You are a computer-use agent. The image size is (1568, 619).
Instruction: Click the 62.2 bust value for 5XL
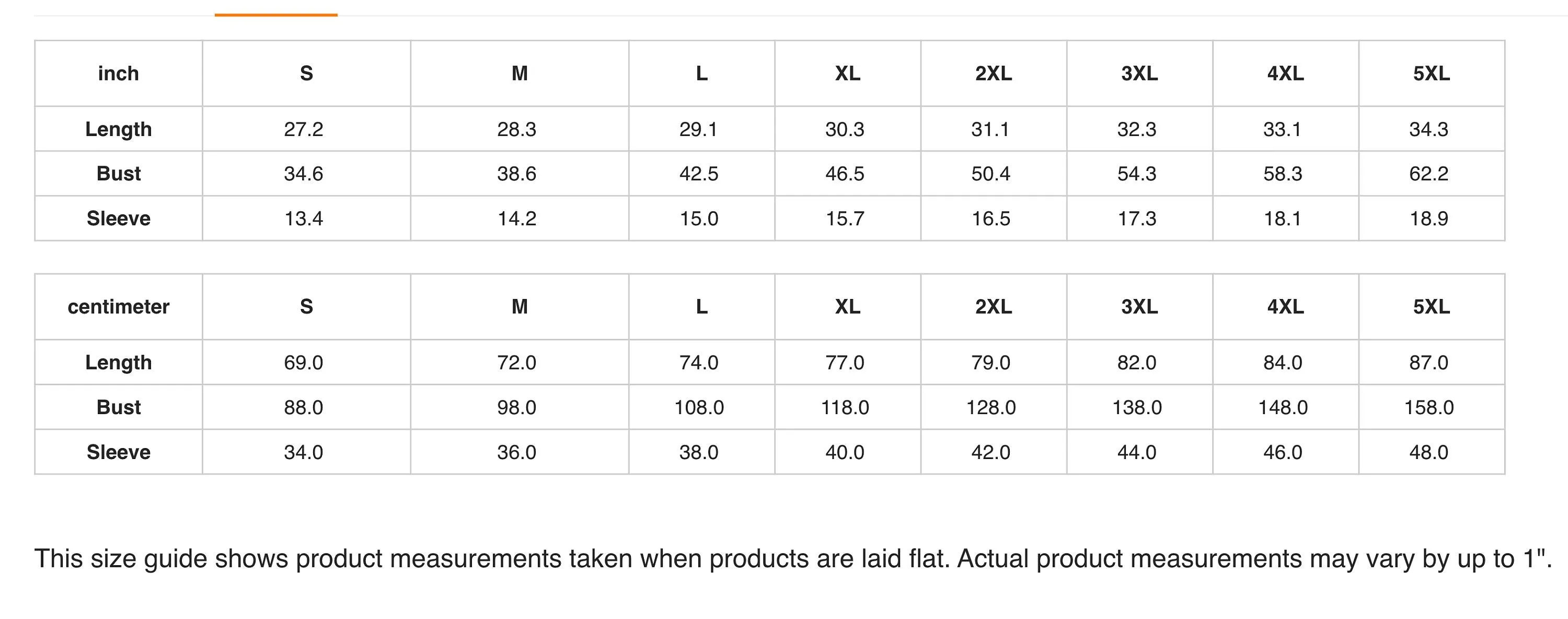pyautogui.click(x=1428, y=174)
